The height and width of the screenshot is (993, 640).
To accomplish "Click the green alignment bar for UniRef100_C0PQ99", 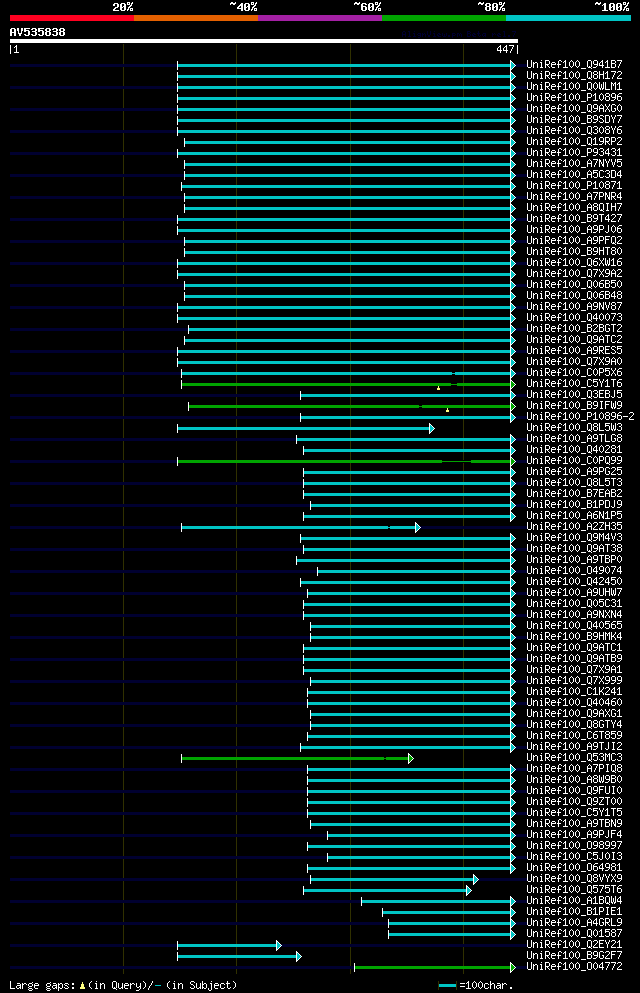I will pyautogui.click(x=346, y=461).
